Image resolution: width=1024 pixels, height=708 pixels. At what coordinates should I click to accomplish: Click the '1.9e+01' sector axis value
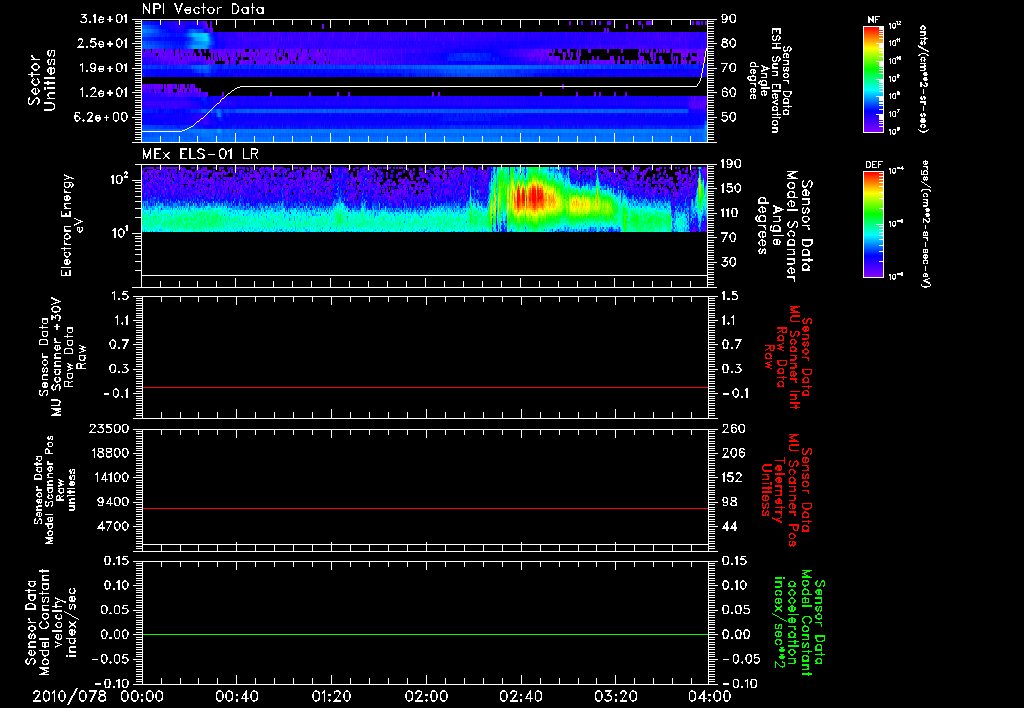[104, 68]
